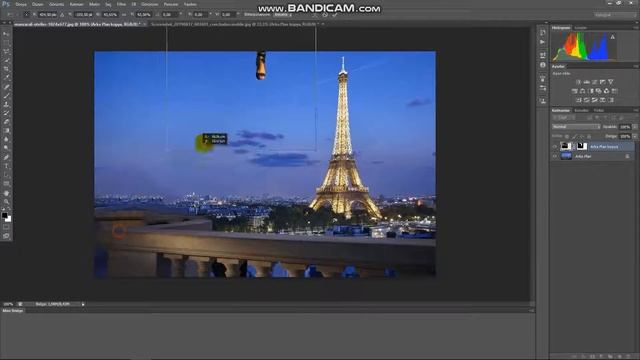Switch to the Kanallar tab

[581, 110]
